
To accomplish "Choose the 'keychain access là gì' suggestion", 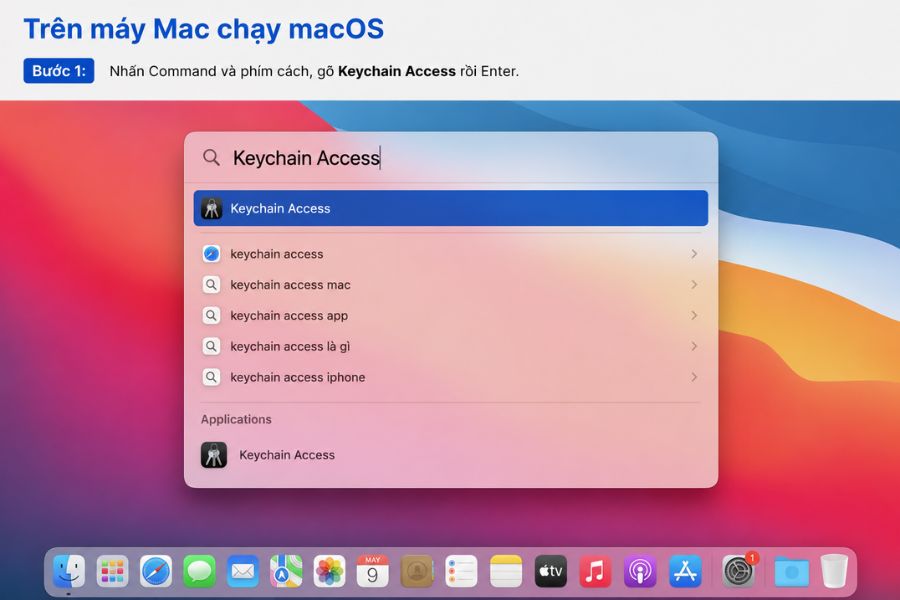I will coord(451,346).
